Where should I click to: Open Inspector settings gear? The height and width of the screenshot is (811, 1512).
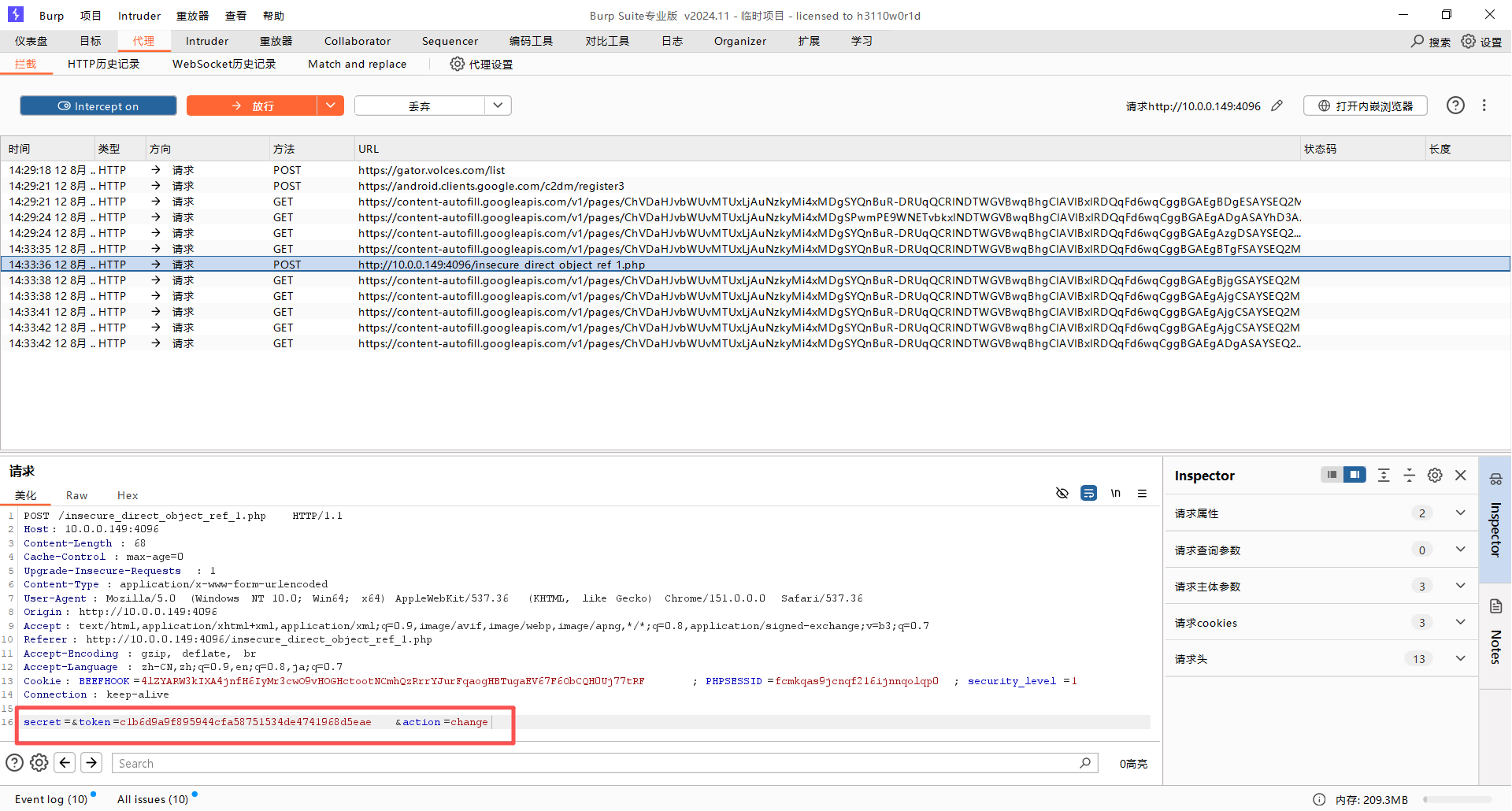(x=1435, y=475)
